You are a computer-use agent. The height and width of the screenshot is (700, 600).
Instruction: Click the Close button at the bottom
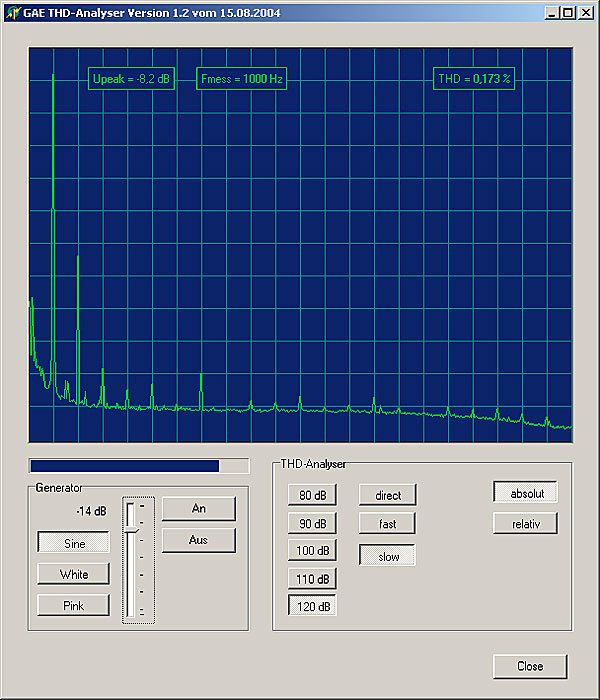[530, 666]
